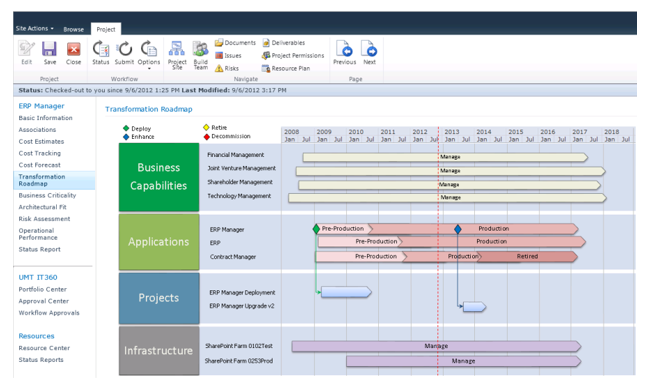Viewport: 651px width, 390px height.
Task: Open Documents in the Navigate group
Action: coord(235,43)
